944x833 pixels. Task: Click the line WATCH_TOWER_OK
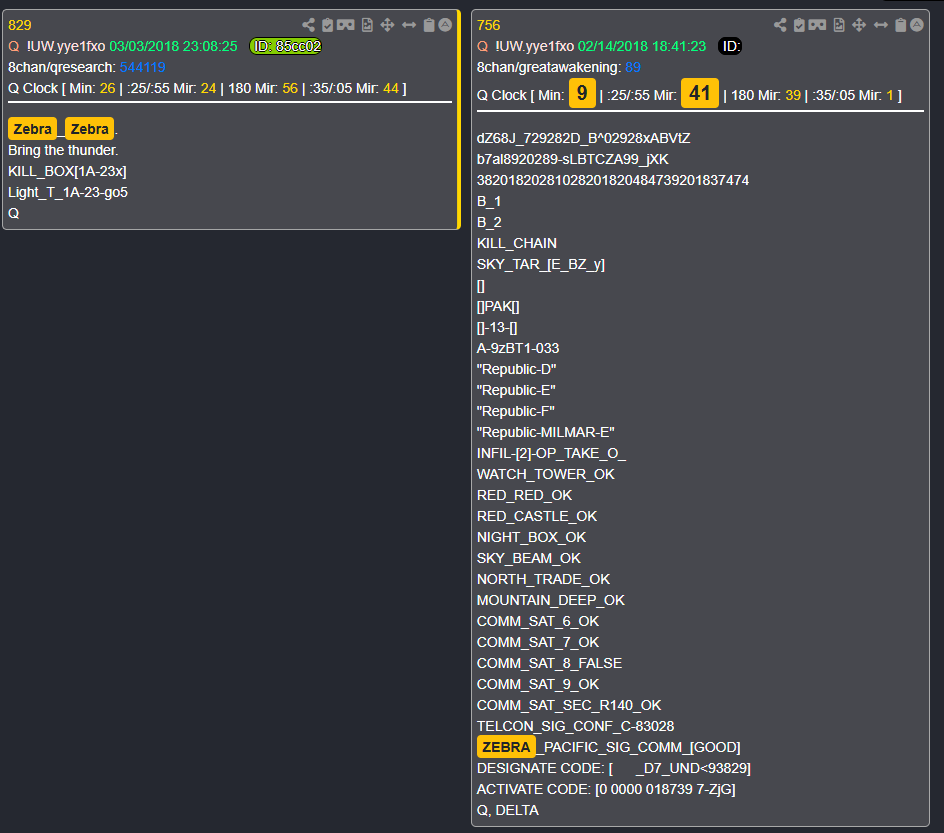click(x=545, y=474)
